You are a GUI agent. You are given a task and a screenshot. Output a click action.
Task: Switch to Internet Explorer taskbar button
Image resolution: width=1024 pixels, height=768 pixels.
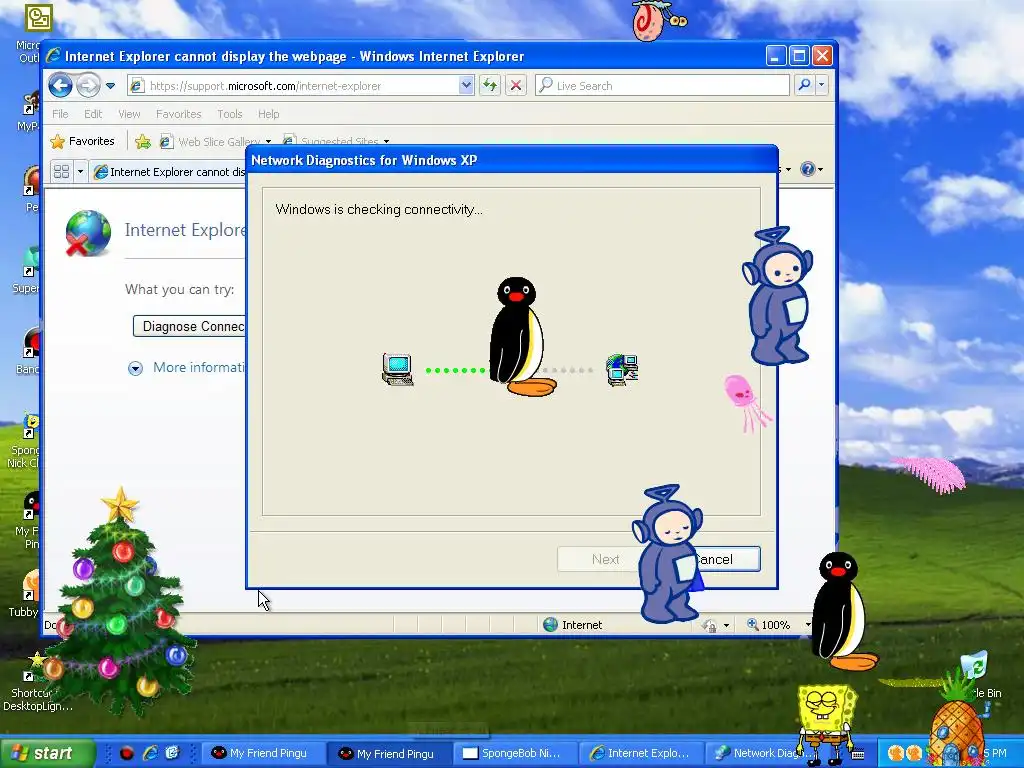tap(641, 753)
